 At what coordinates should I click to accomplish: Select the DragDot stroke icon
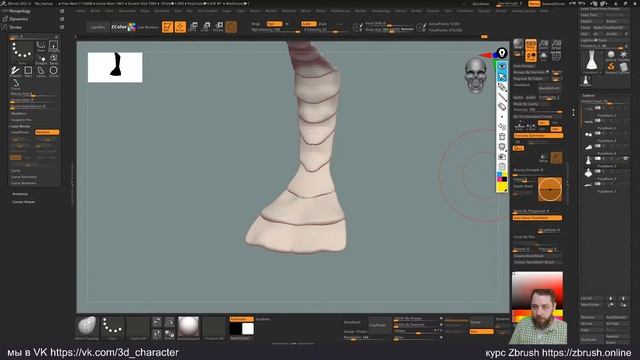(x=41, y=60)
